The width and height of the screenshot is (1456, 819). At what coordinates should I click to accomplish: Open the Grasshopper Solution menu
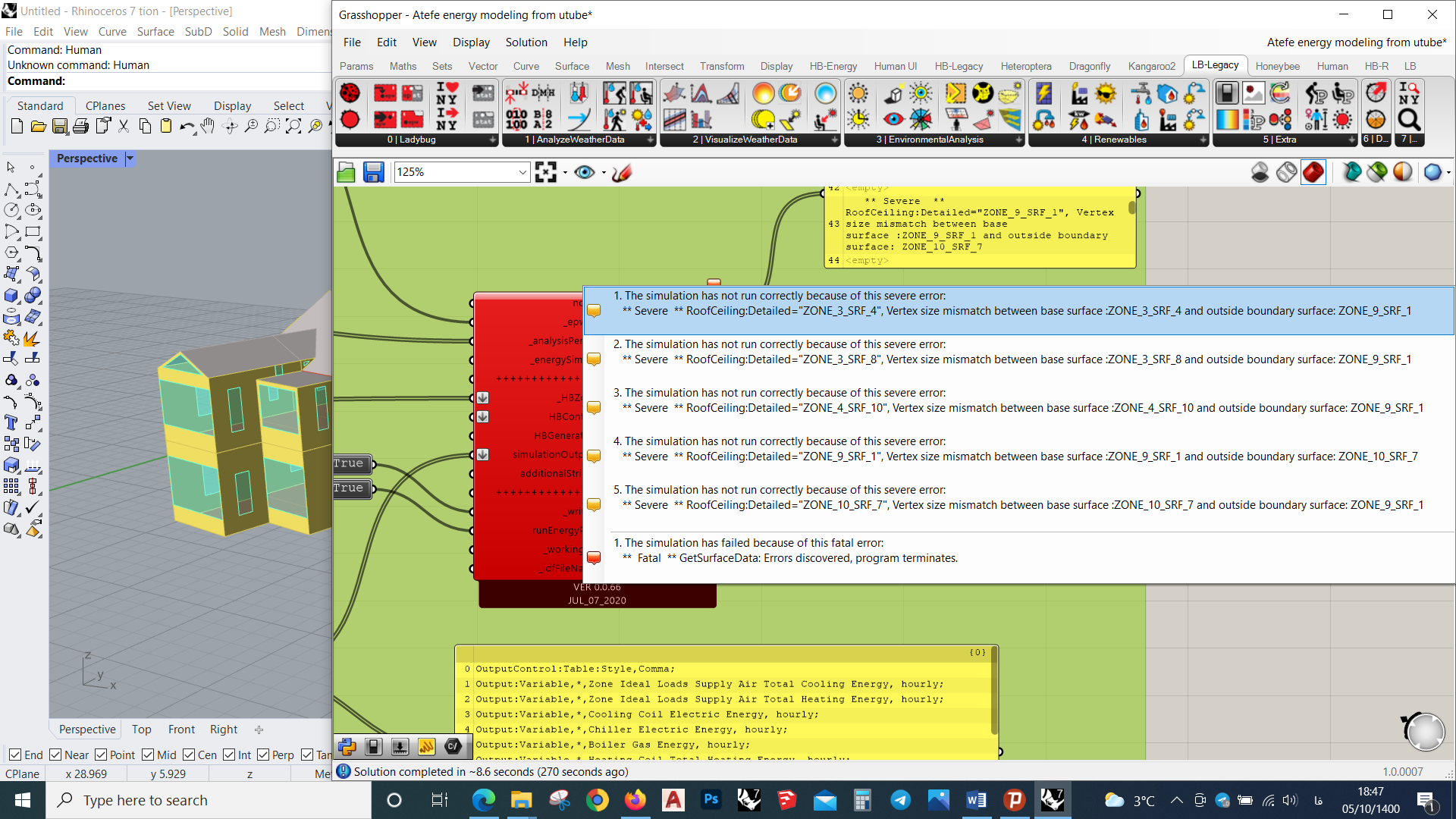coord(526,42)
